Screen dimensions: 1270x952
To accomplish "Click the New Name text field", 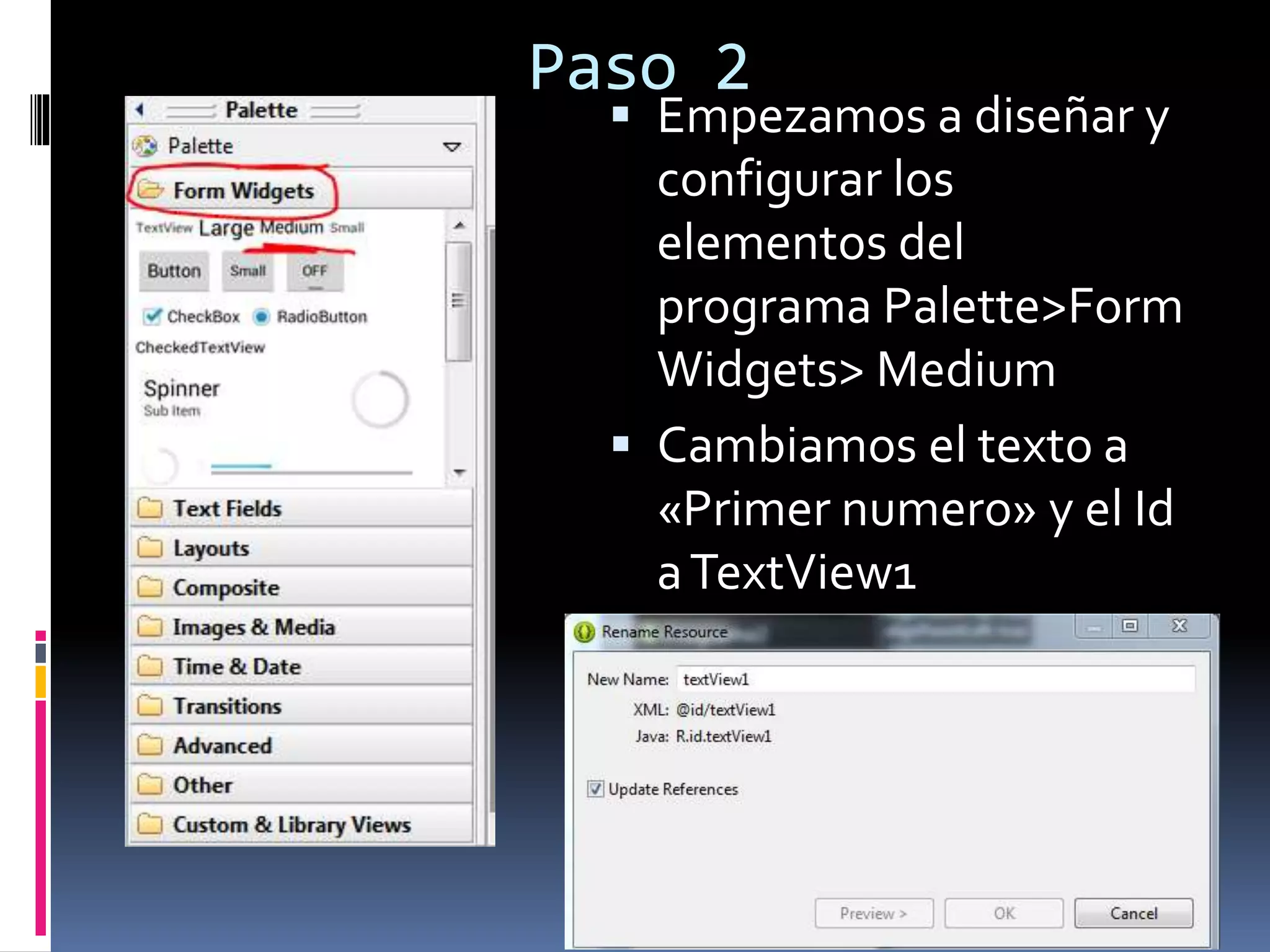I will (936, 679).
